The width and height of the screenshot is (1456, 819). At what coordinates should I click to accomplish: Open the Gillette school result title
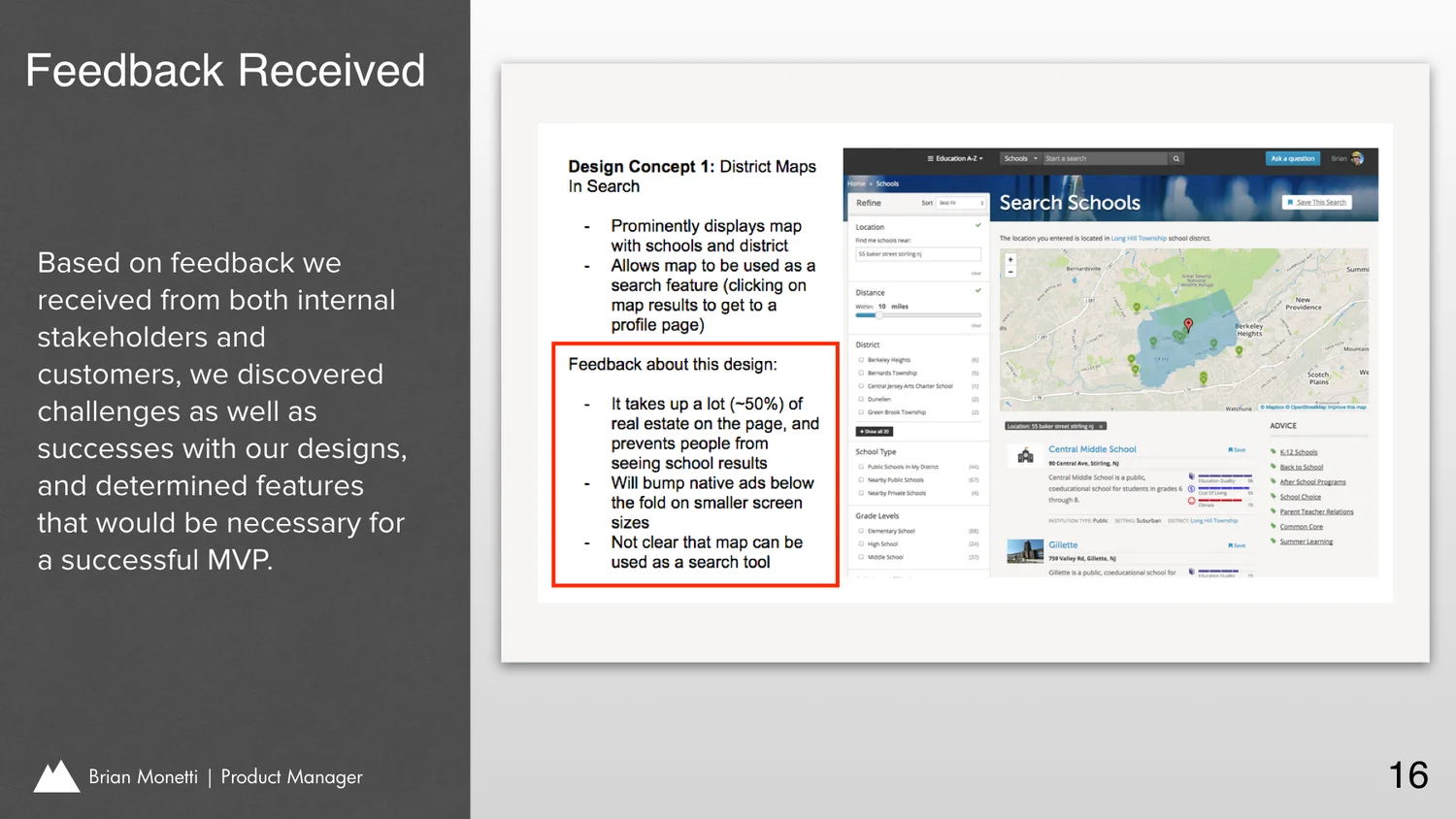coord(1063,544)
